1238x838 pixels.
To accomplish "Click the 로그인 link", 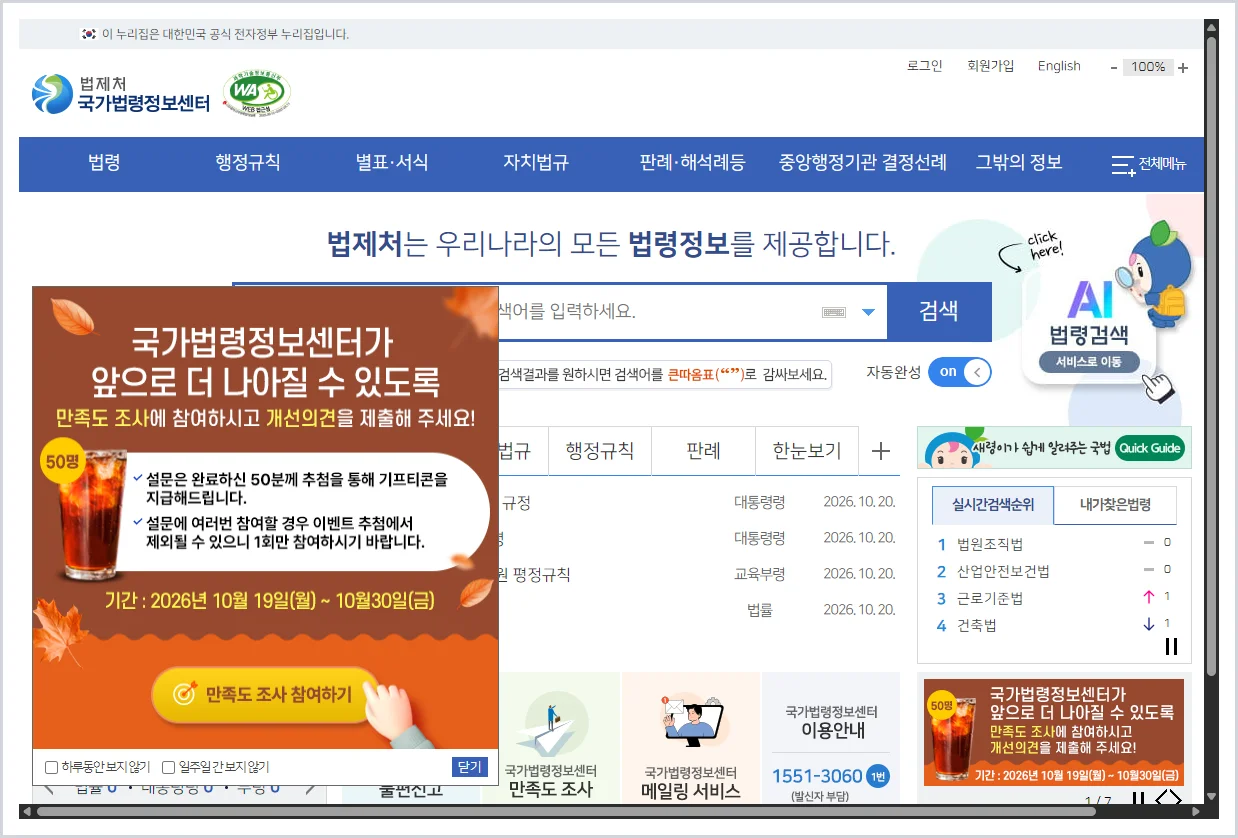I will click(x=925, y=66).
